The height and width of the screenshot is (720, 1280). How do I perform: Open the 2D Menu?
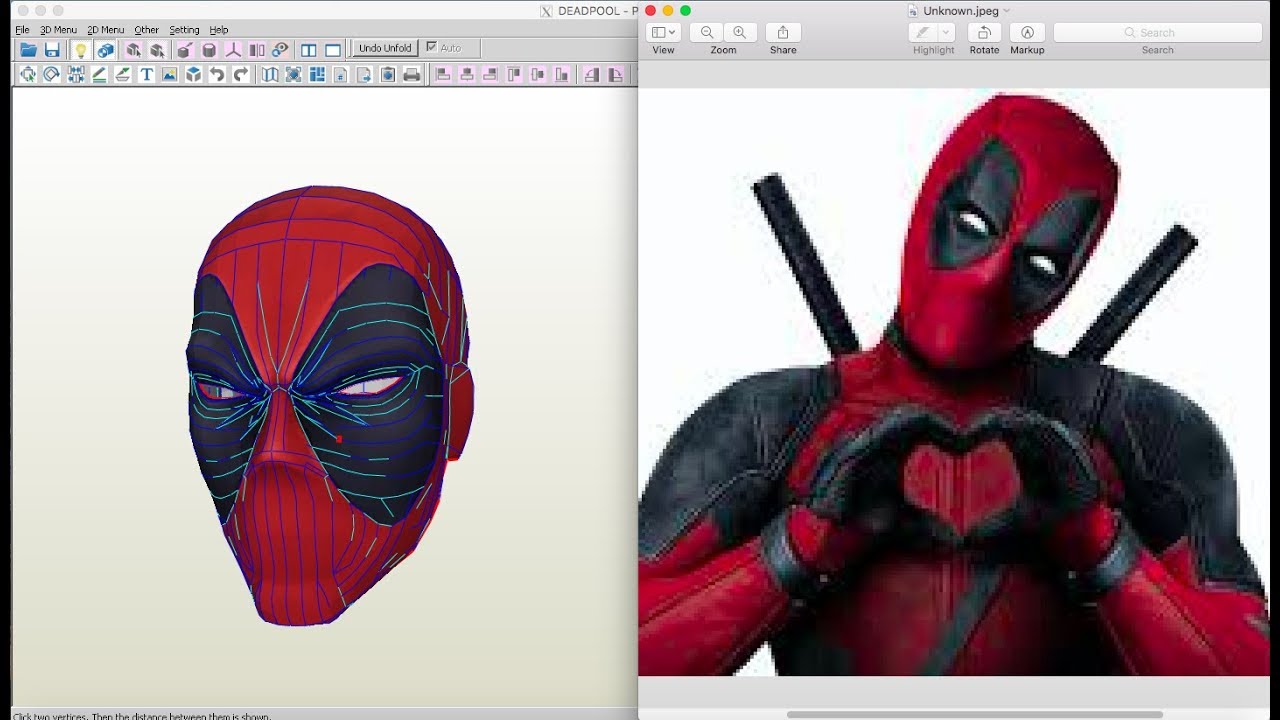coord(106,30)
